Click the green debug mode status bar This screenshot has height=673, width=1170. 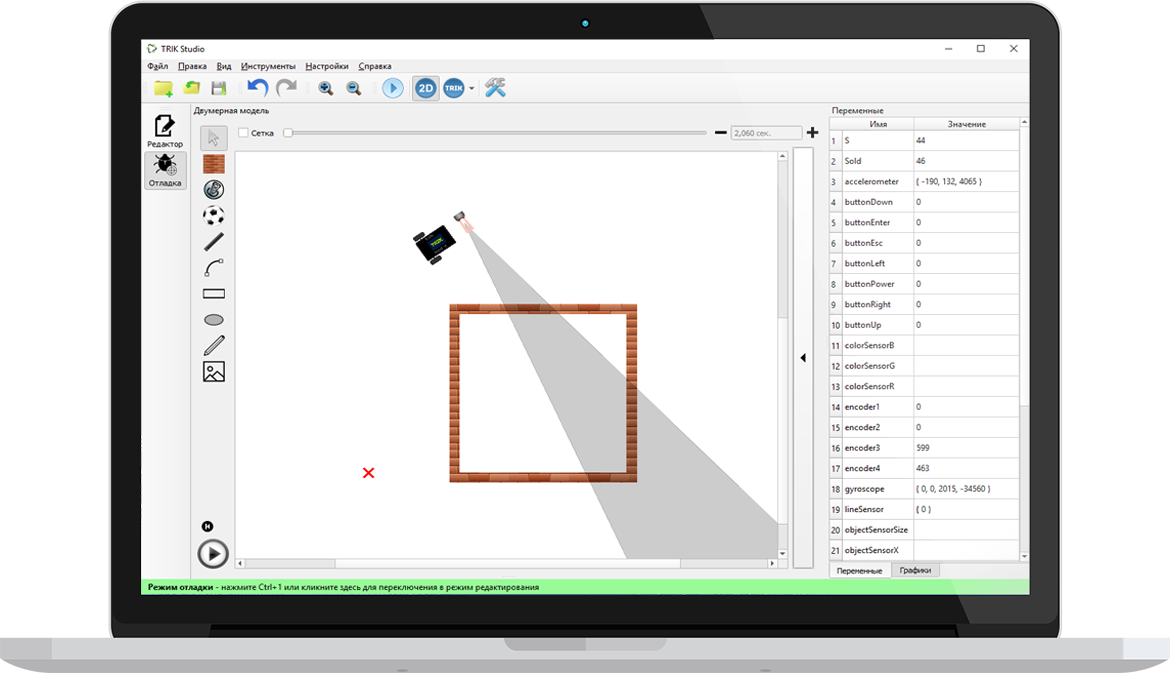(x=585, y=587)
